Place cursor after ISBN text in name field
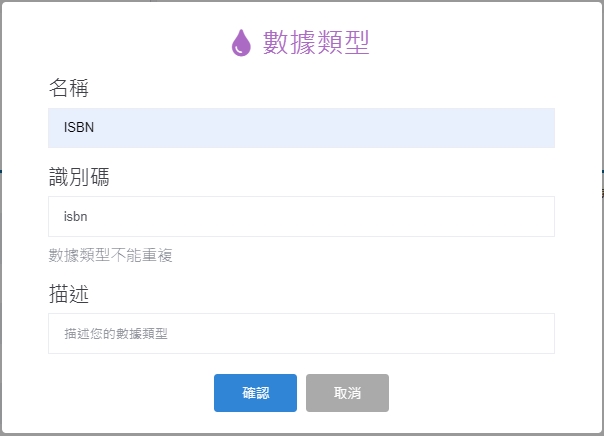The image size is (604, 436). [x=96, y=128]
